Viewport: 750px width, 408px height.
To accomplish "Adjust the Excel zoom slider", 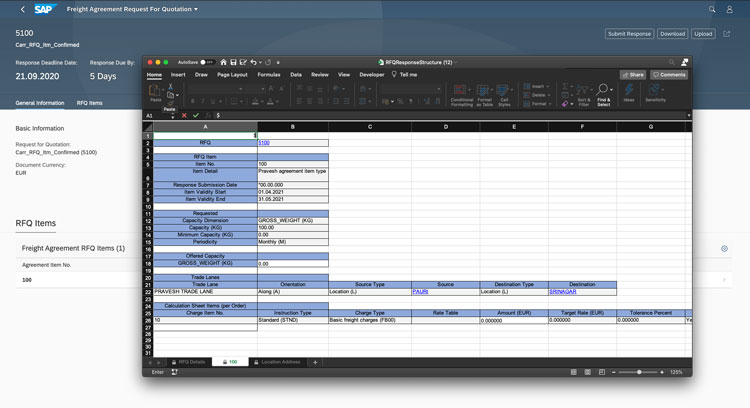I will 639,372.
